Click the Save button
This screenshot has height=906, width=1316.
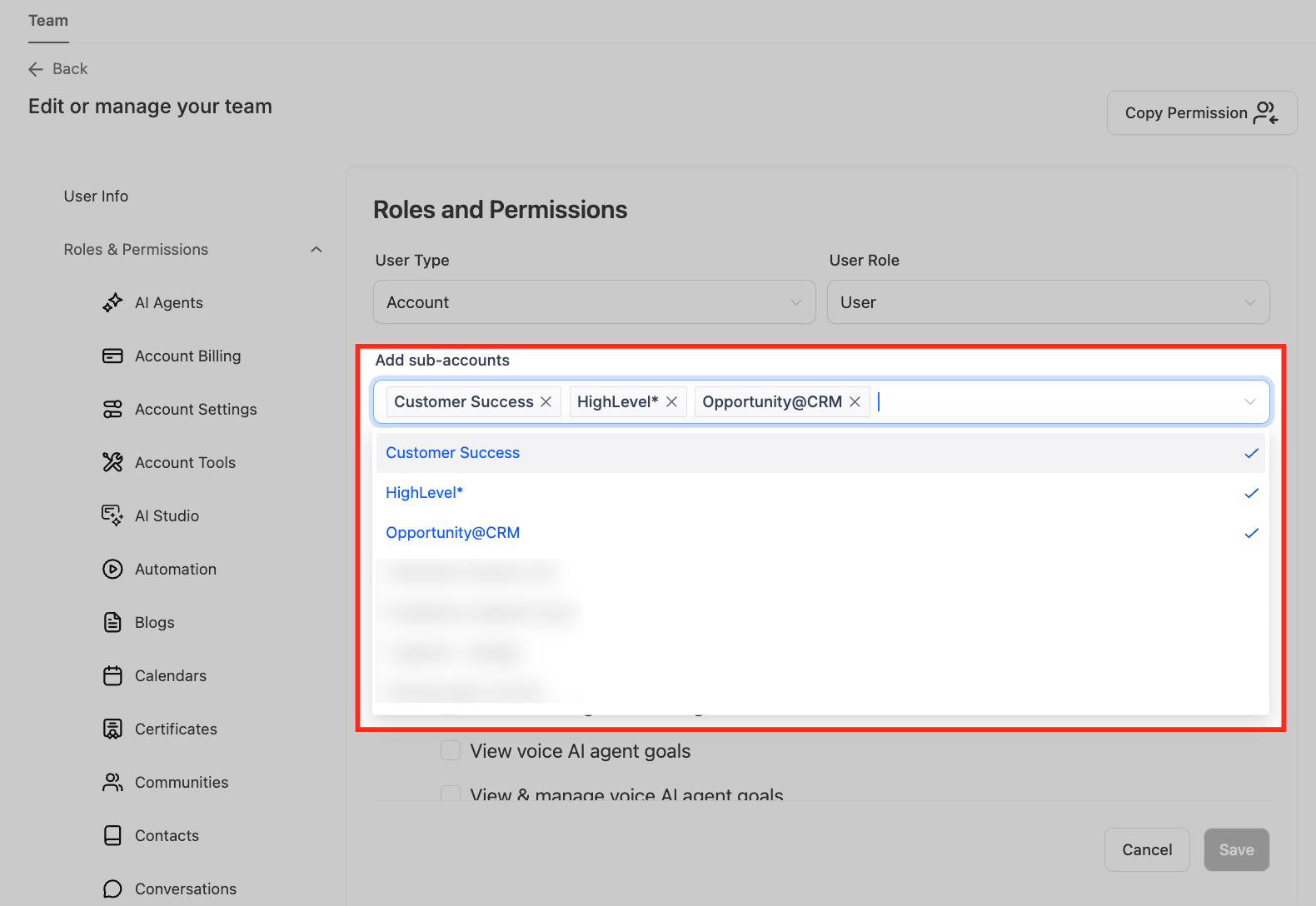pos(1236,850)
